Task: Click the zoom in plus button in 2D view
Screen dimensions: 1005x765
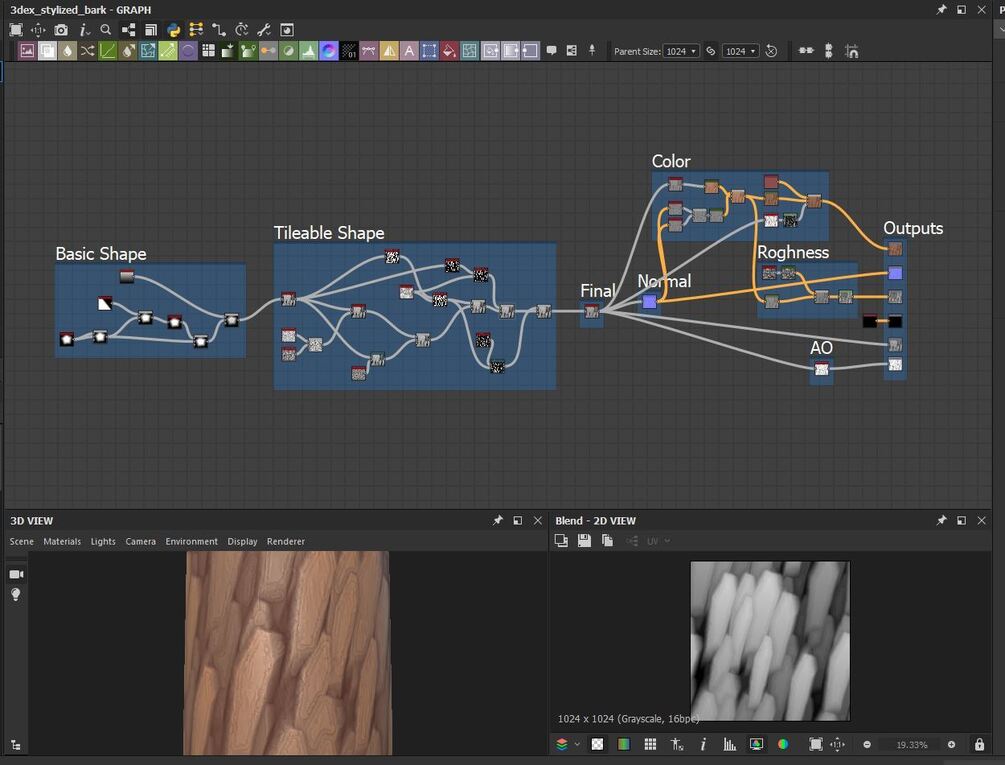Action: point(951,745)
